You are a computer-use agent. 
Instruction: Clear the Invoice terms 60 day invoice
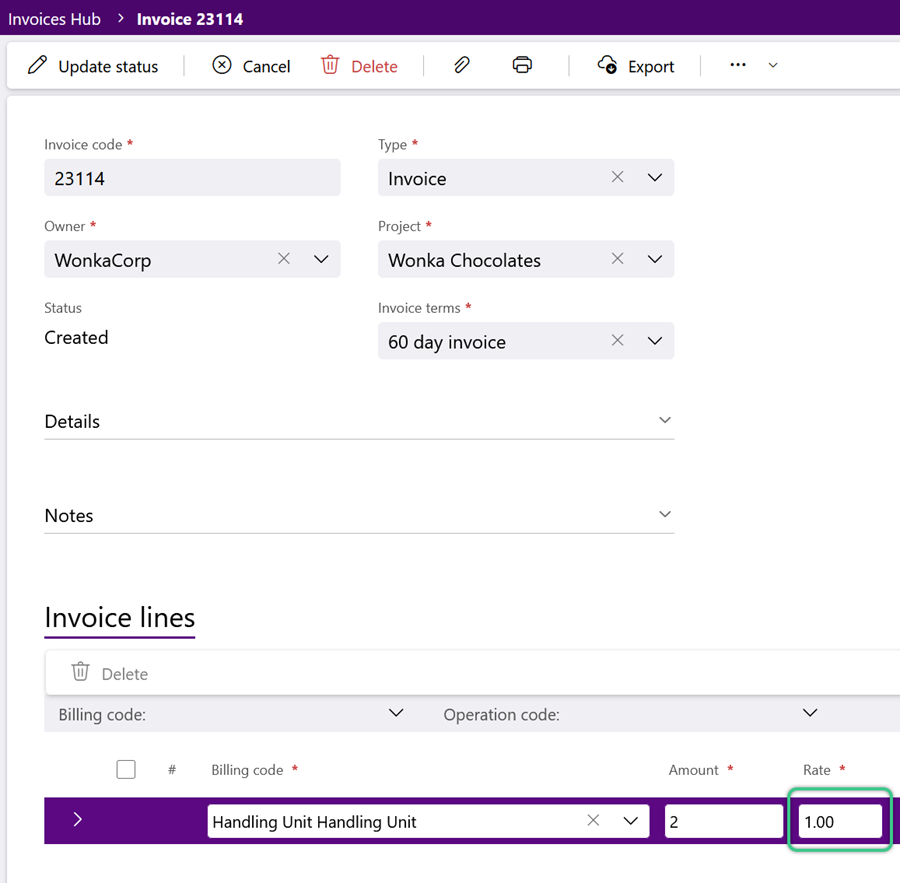618,340
